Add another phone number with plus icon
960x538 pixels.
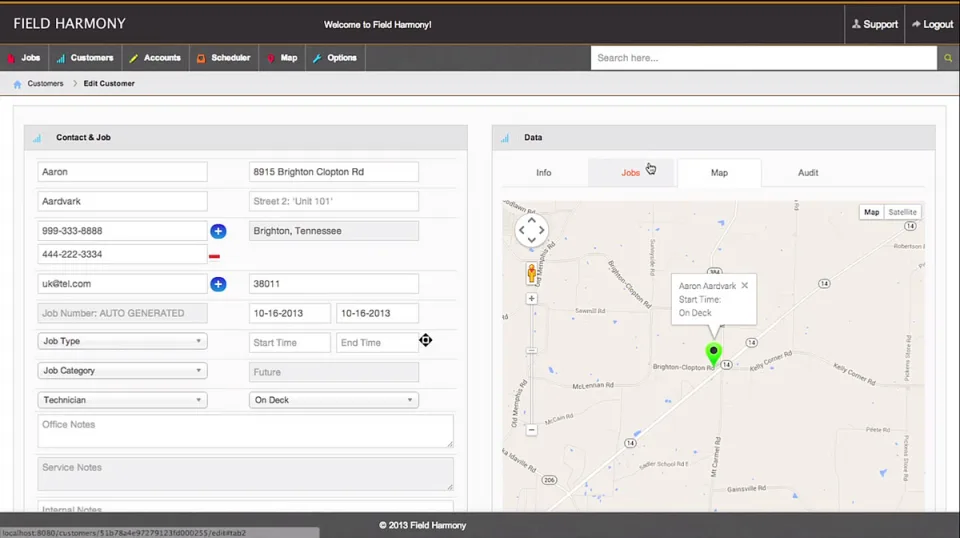pyautogui.click(x=218, y=231)
